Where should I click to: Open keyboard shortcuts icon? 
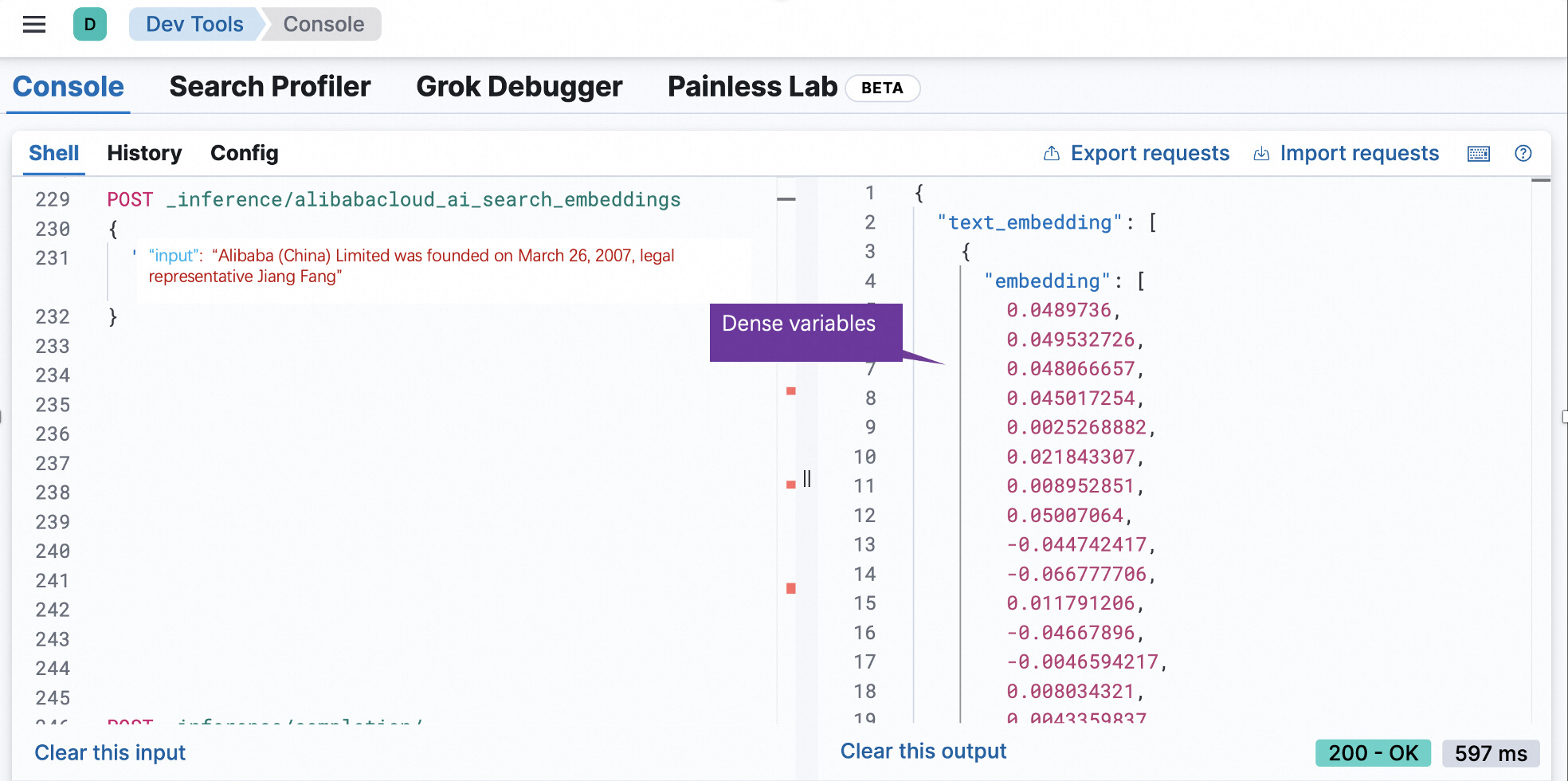pyautogui.click(x=1479, y=154)
